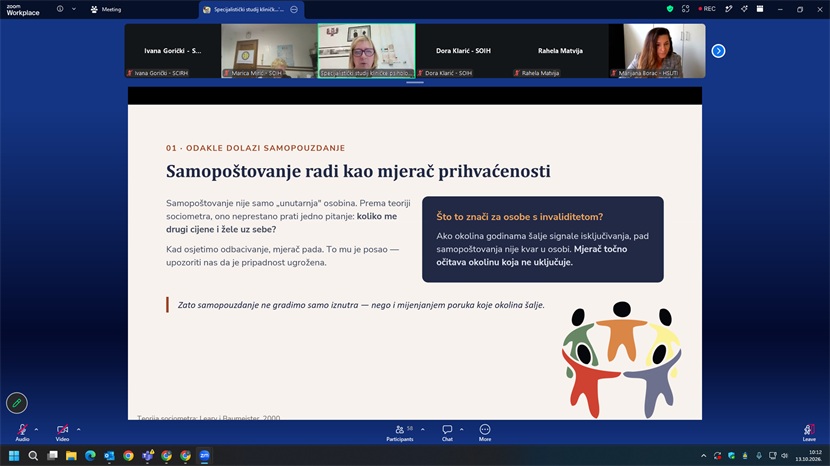This screenshot has width=830, height=466.
Task: Select Ivana Gorički participant tile
Action: pos(173,51)
